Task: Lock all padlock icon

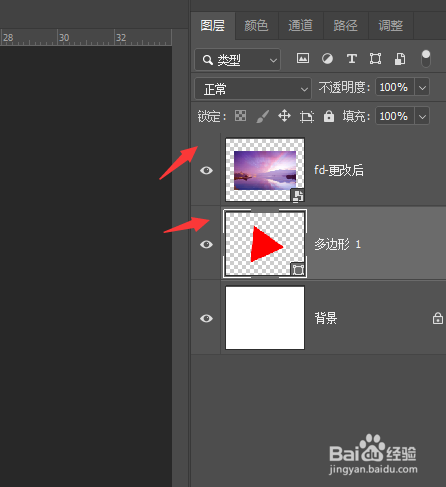Action: (x=329, y=116)
